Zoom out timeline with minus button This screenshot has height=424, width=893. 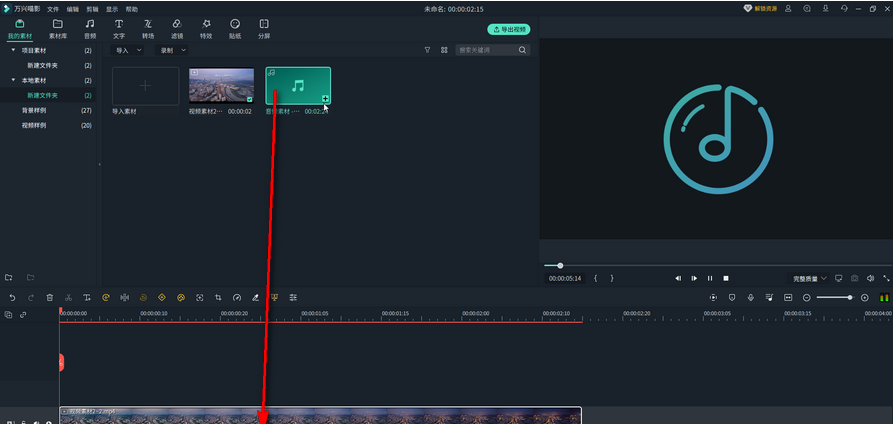pos(806,297)
